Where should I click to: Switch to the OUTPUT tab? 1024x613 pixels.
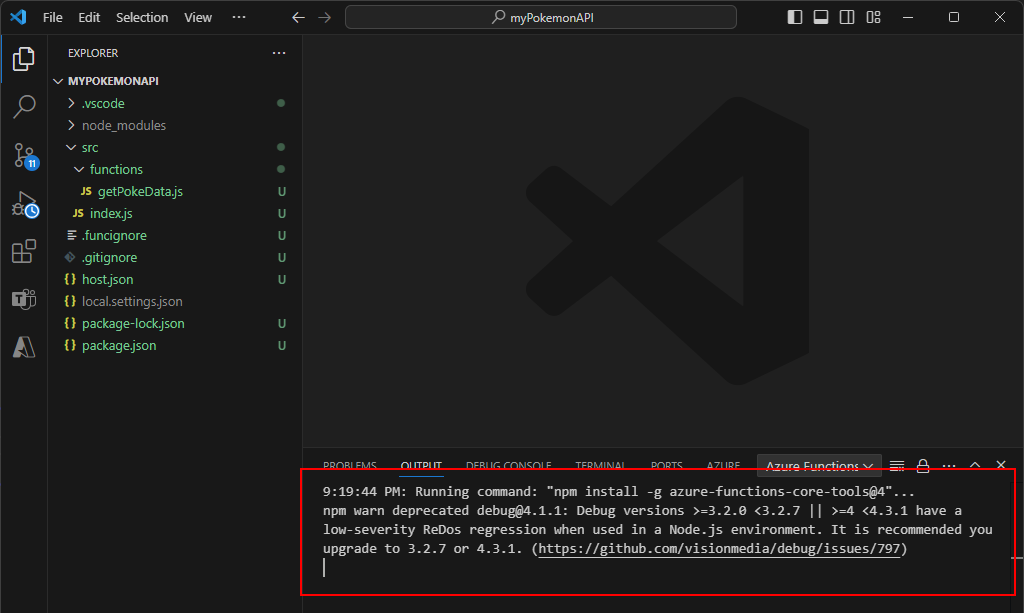421,465
